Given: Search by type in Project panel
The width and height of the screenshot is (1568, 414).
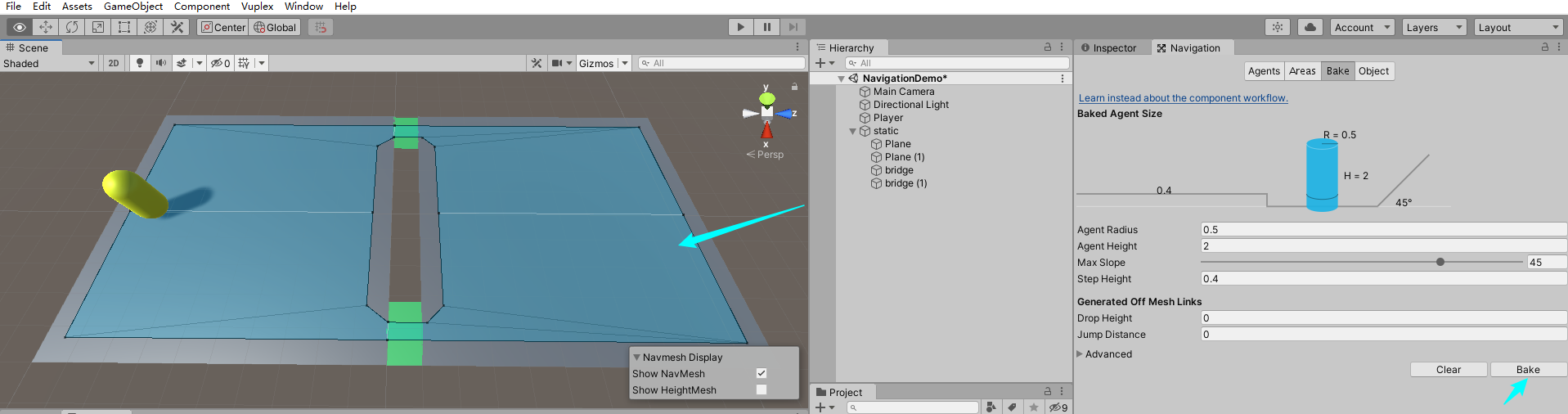Looking at the screenshot, I should pos(991,407).
